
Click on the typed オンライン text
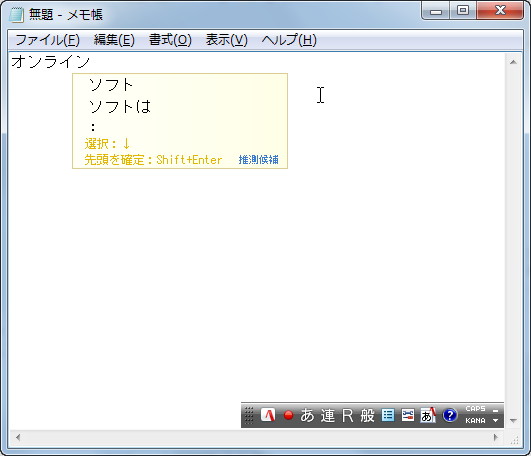pos(51,62)
